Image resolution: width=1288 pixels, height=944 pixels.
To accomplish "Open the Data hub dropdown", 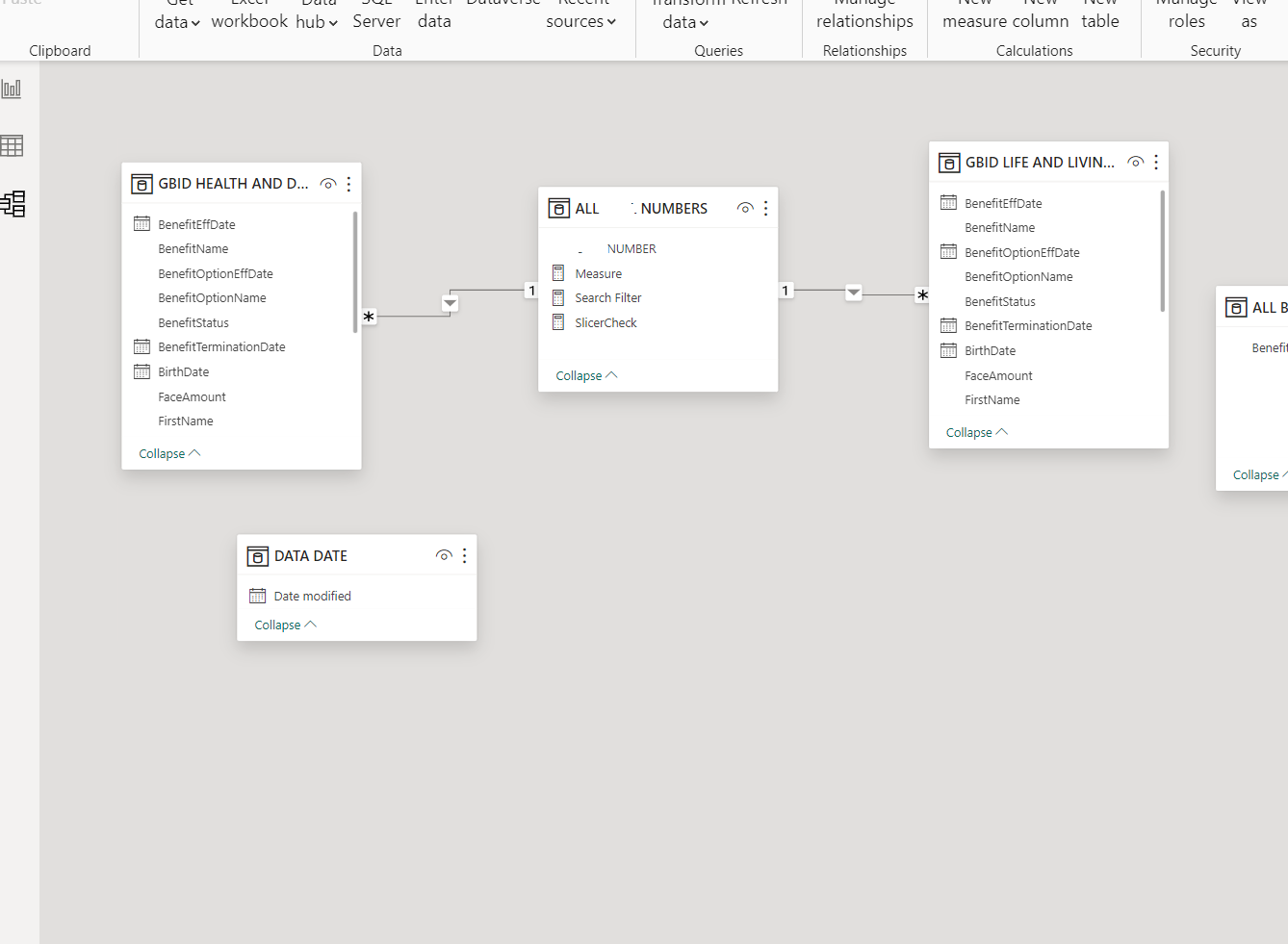I will point(317,14).
